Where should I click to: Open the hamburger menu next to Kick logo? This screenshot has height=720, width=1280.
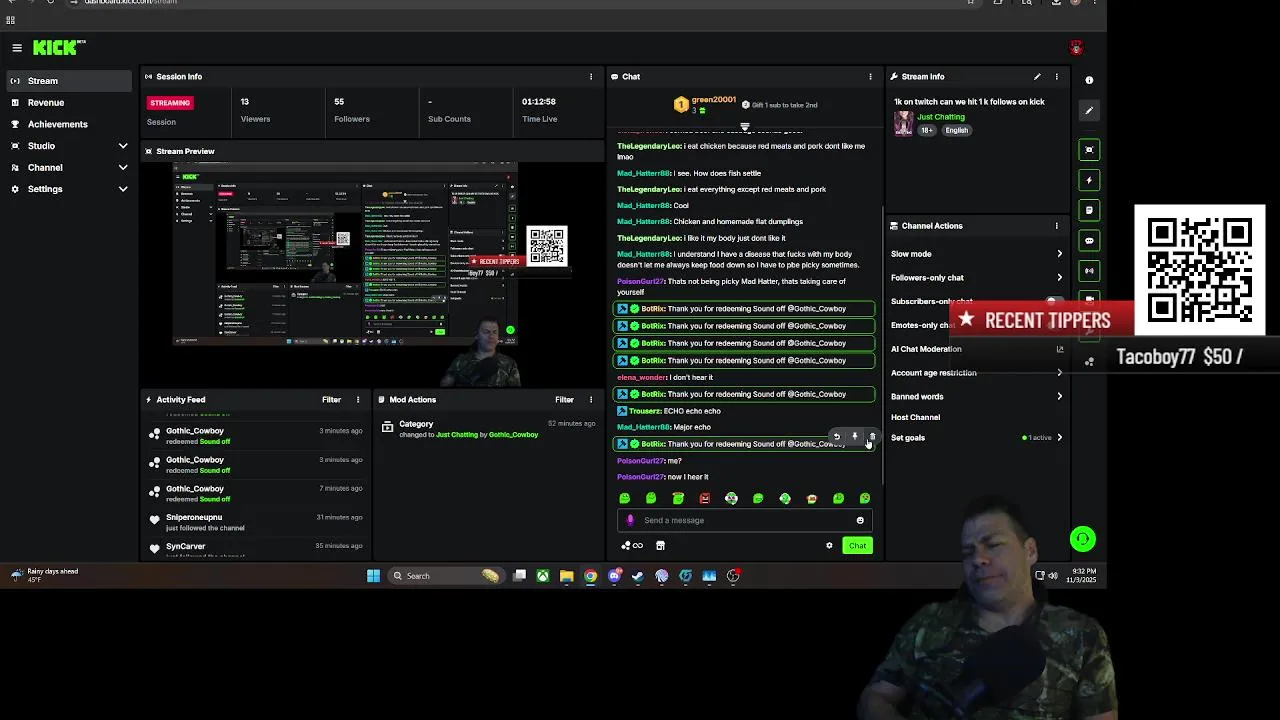[x=17, y=48]
